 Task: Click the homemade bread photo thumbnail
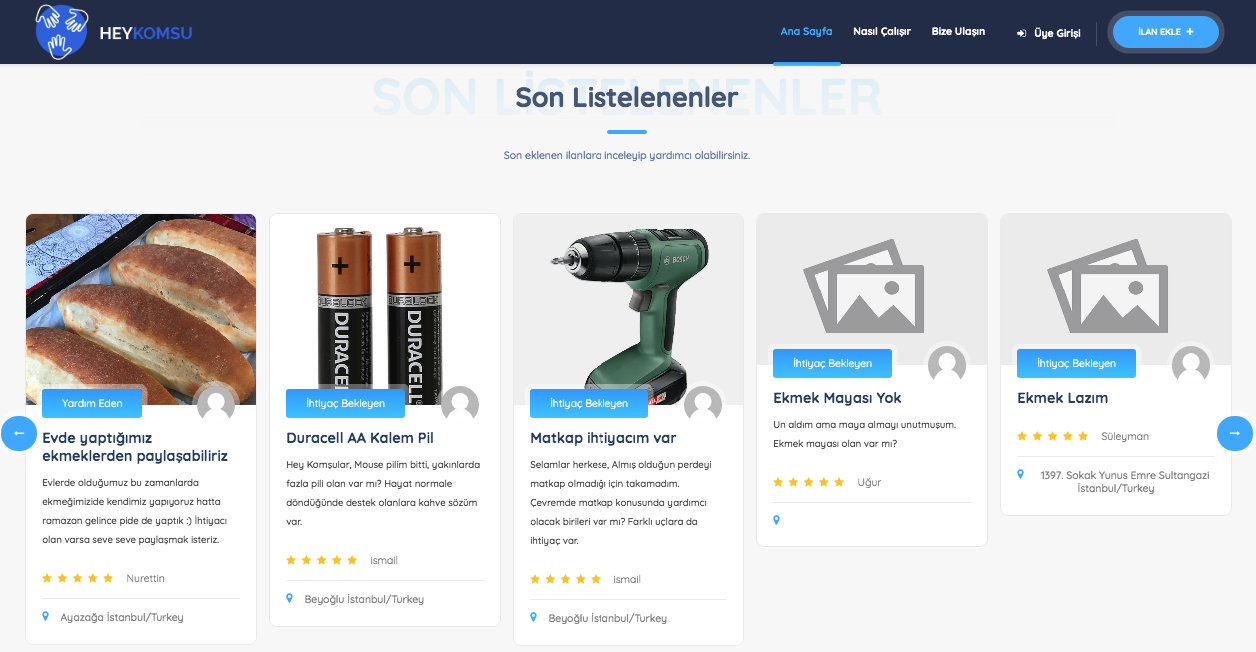point(141,309)
